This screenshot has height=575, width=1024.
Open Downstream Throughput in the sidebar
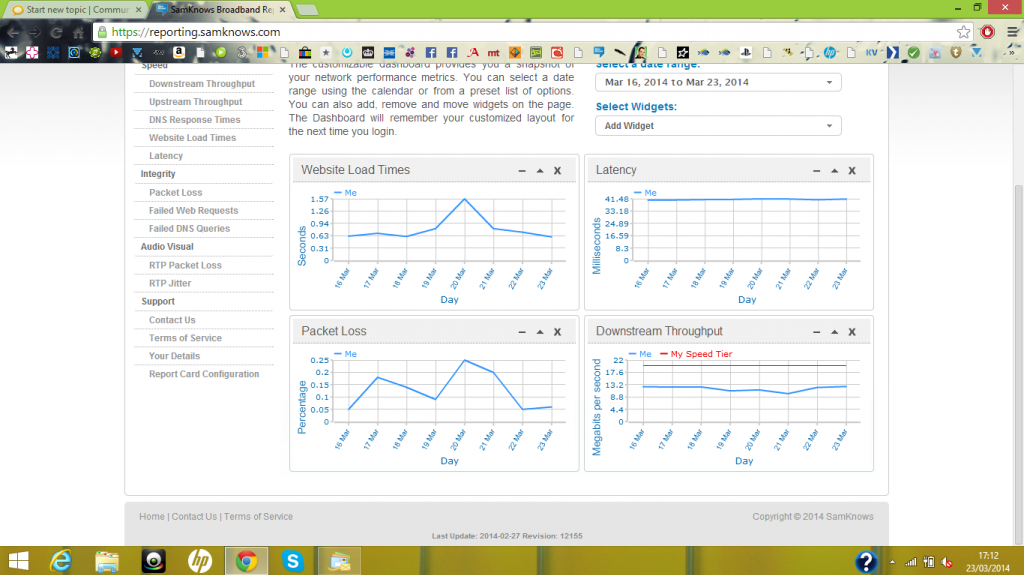202,84
